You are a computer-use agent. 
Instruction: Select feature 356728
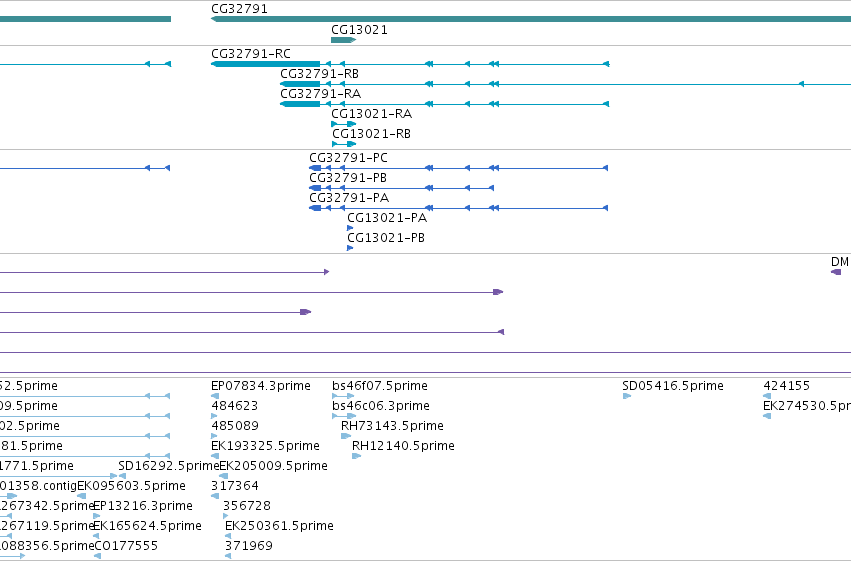[x=247, y=506]
